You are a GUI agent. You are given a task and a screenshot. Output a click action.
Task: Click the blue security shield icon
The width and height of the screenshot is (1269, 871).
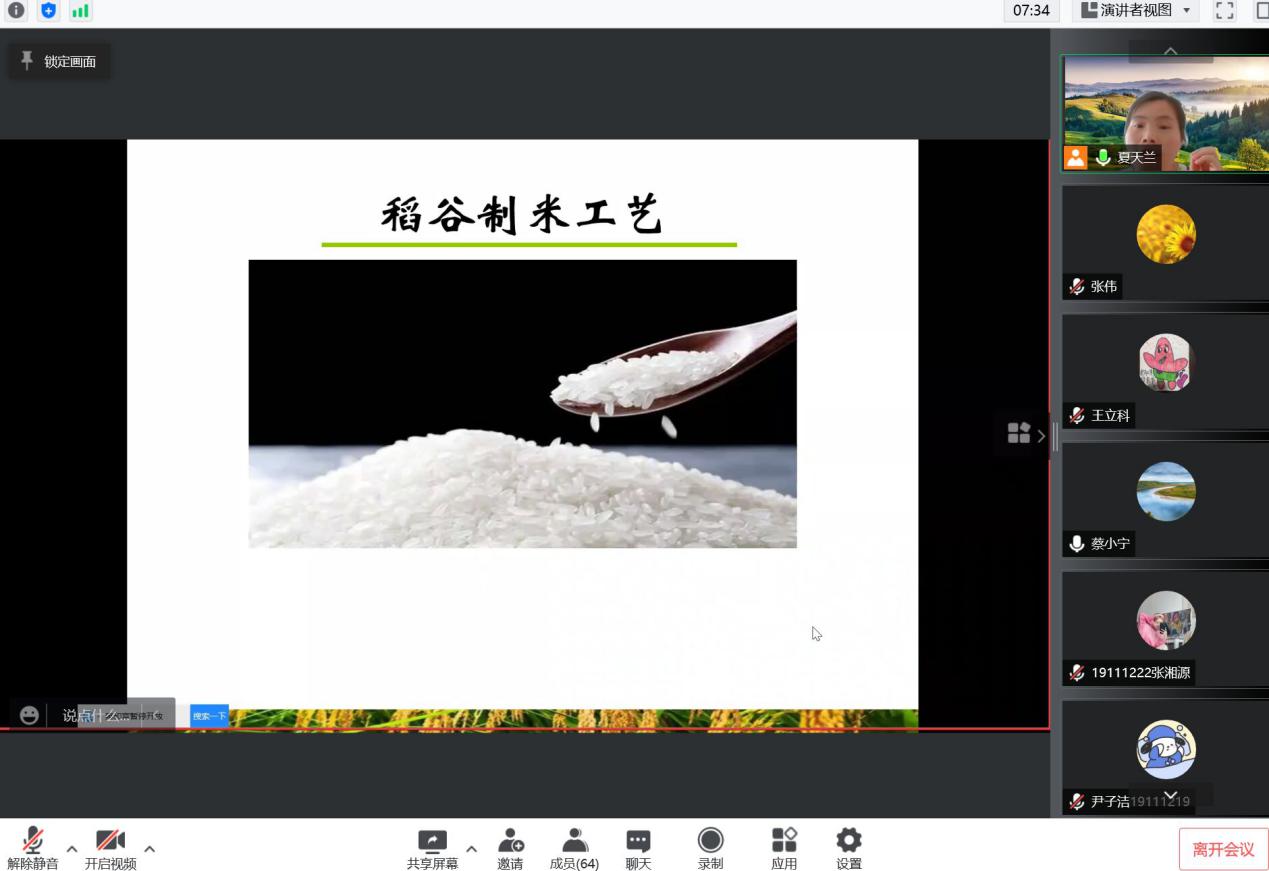pos(48,11)
